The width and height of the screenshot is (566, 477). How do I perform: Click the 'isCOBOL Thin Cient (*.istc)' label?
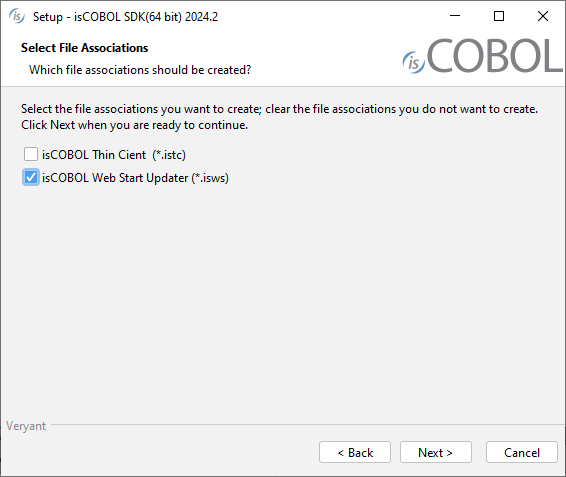coord(114,155)
